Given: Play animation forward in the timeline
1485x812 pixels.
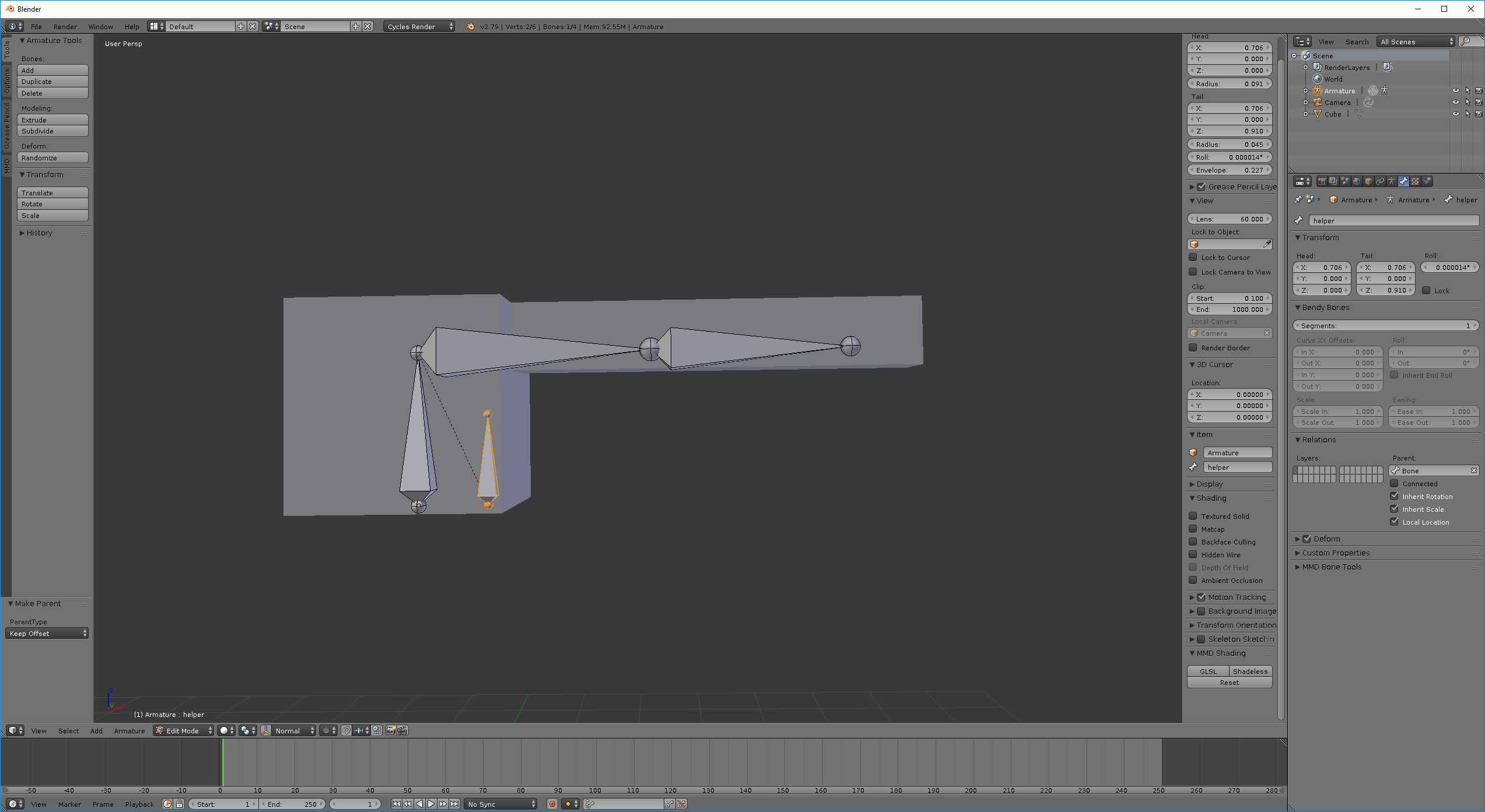Looking at the screenshot, I should click(x=431, y=804).
